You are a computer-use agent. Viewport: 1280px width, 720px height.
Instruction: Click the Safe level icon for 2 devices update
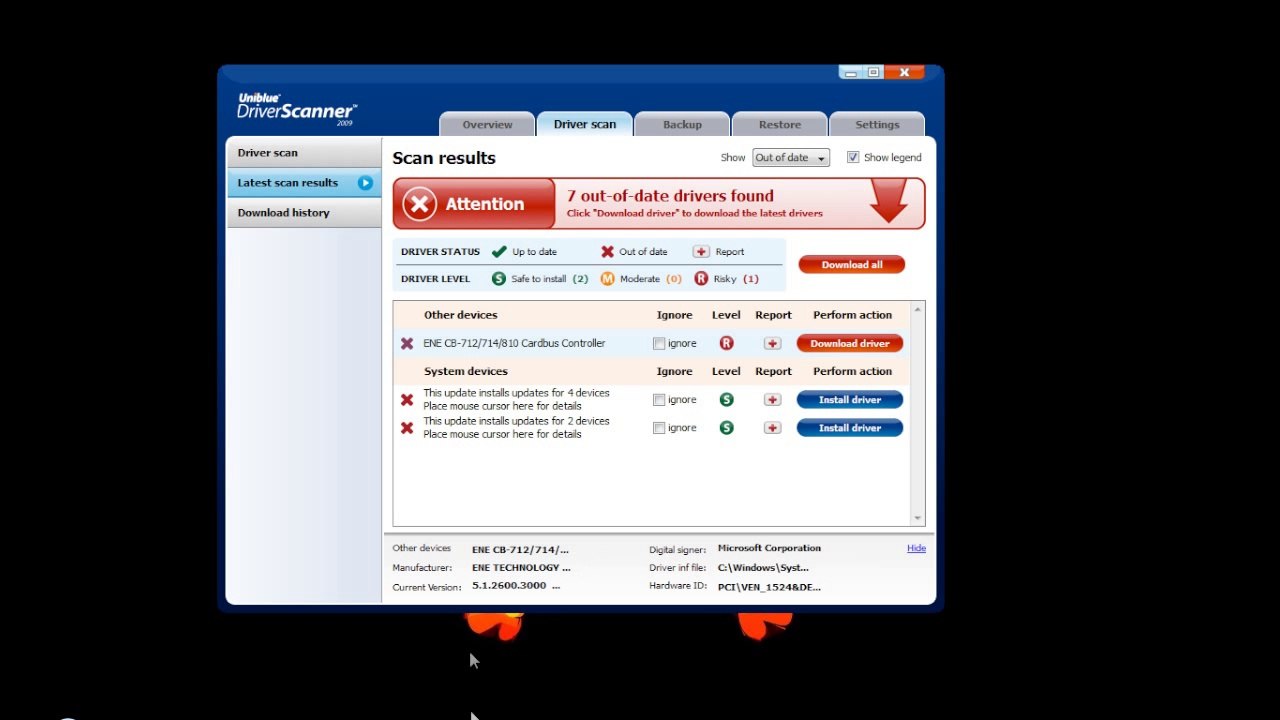click(x=726, y=428)
